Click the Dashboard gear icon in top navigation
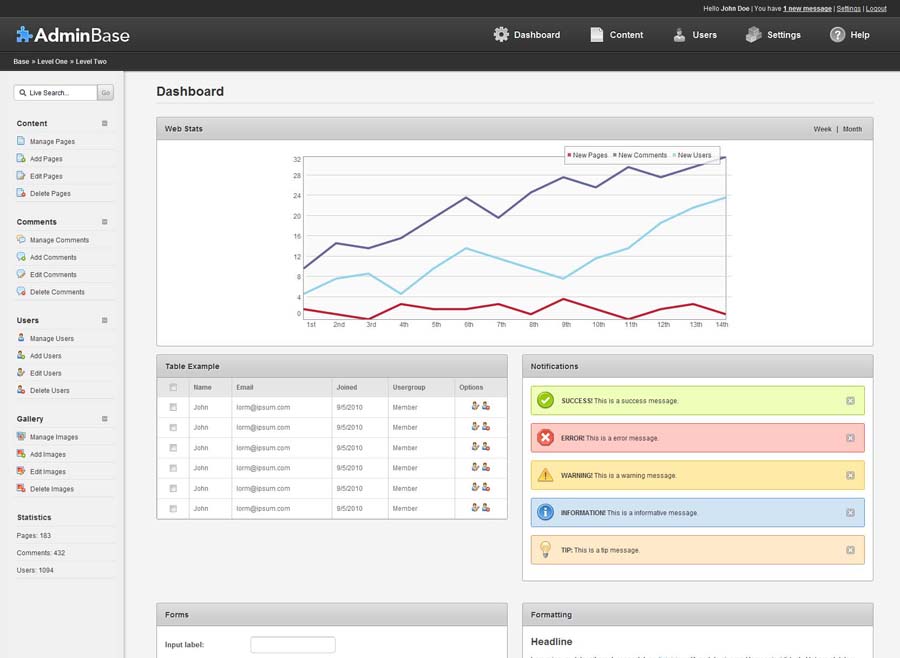The width and height of the screenshot is (900, 658). (x=501, y=35)
